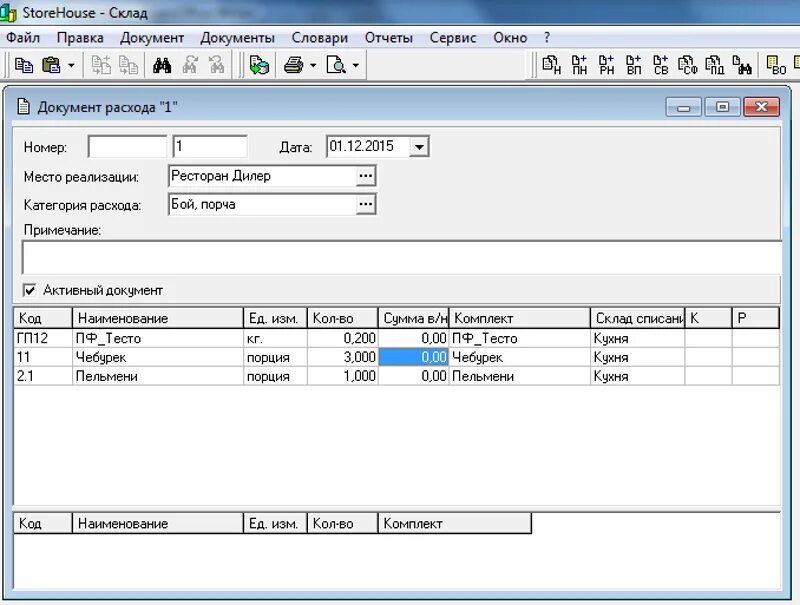Open the Дата calendar dropdown
The image size is (800, 605).
pos(419,147)
